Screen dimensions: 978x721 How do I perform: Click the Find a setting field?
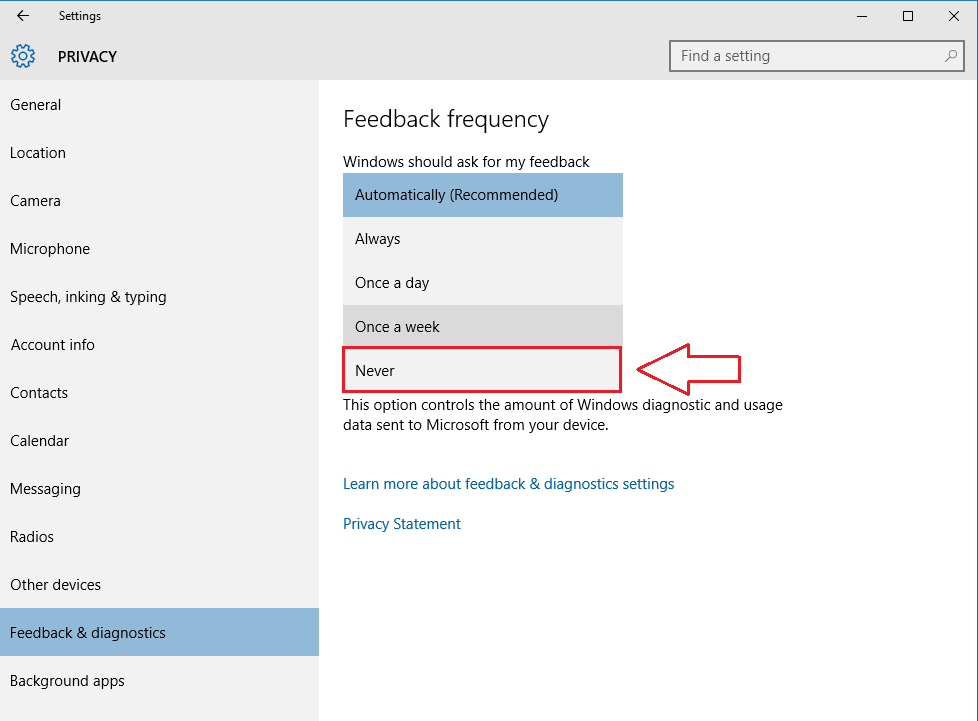coord(816,56)
